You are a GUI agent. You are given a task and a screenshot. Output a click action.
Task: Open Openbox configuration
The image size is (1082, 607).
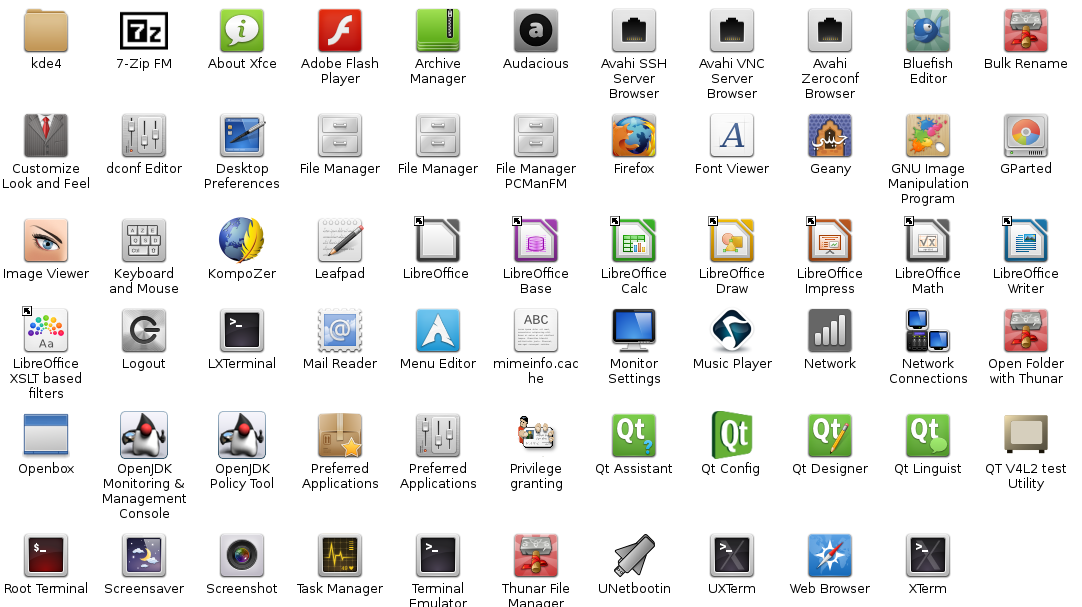46,435
